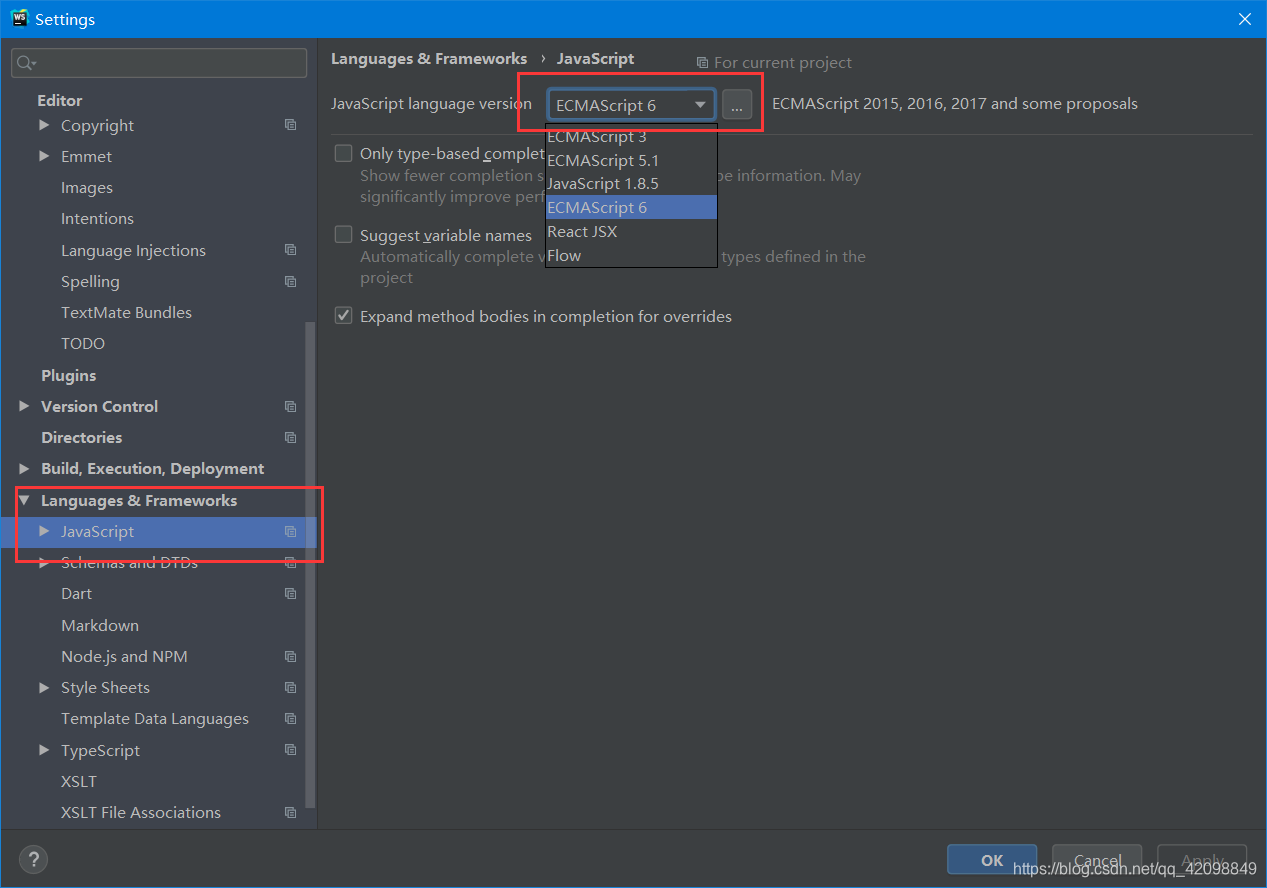Expand the Version Control node
1267x888 pixels.
click(24, 406)
